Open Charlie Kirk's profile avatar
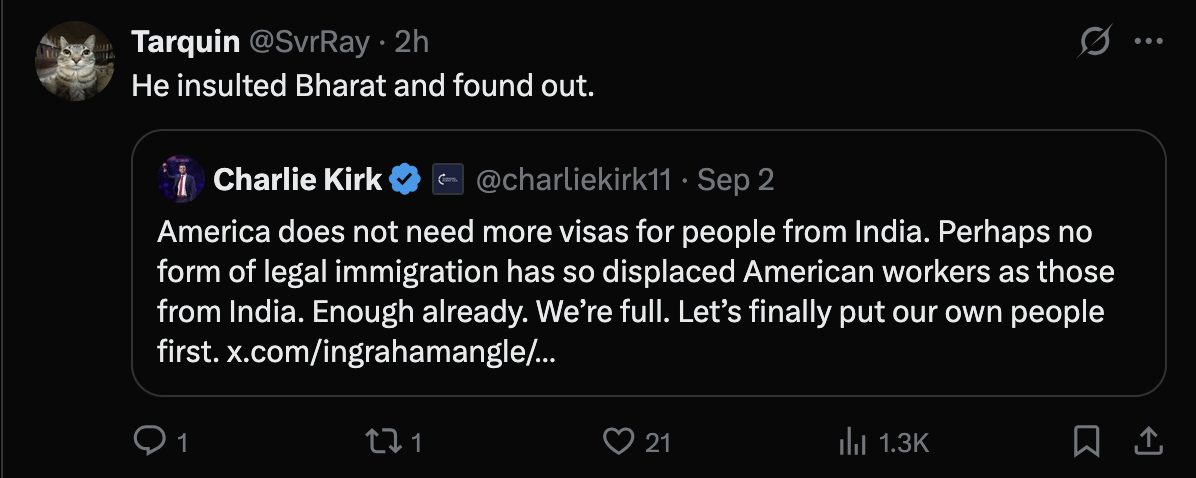 [x=181, y=180]
